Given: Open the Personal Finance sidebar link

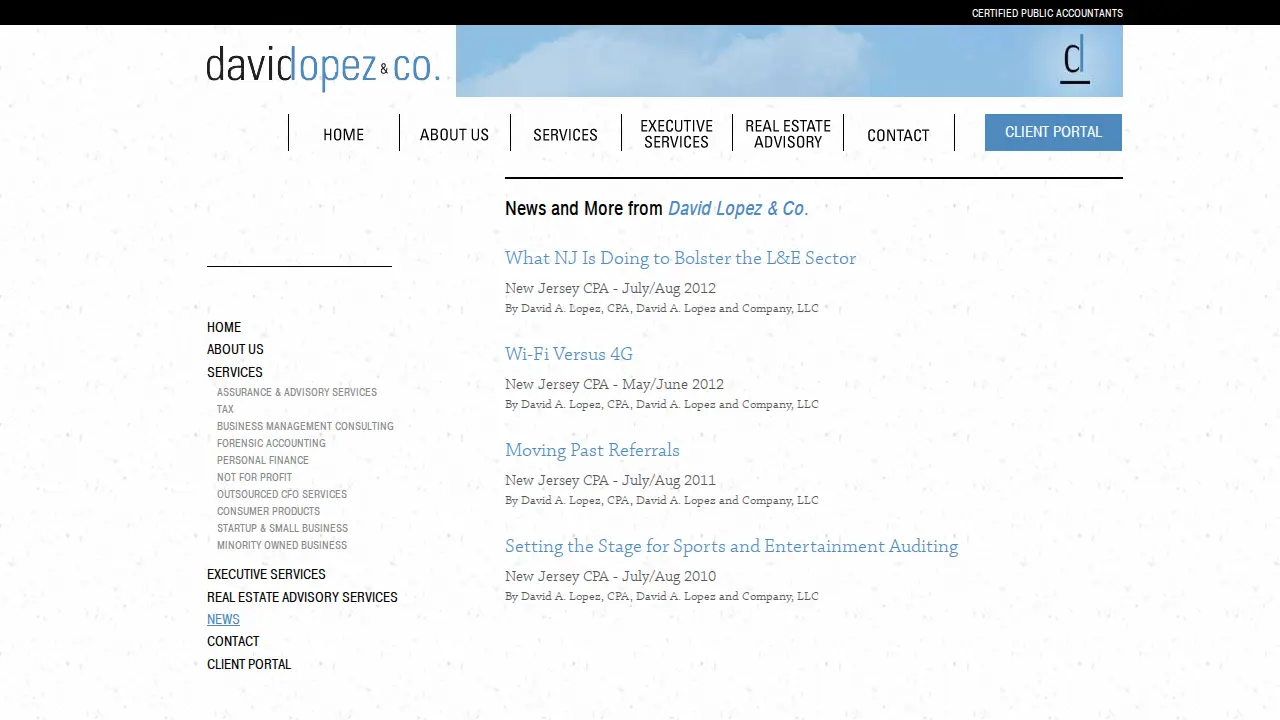Looking at the screenshot, I should coord(263,460).
